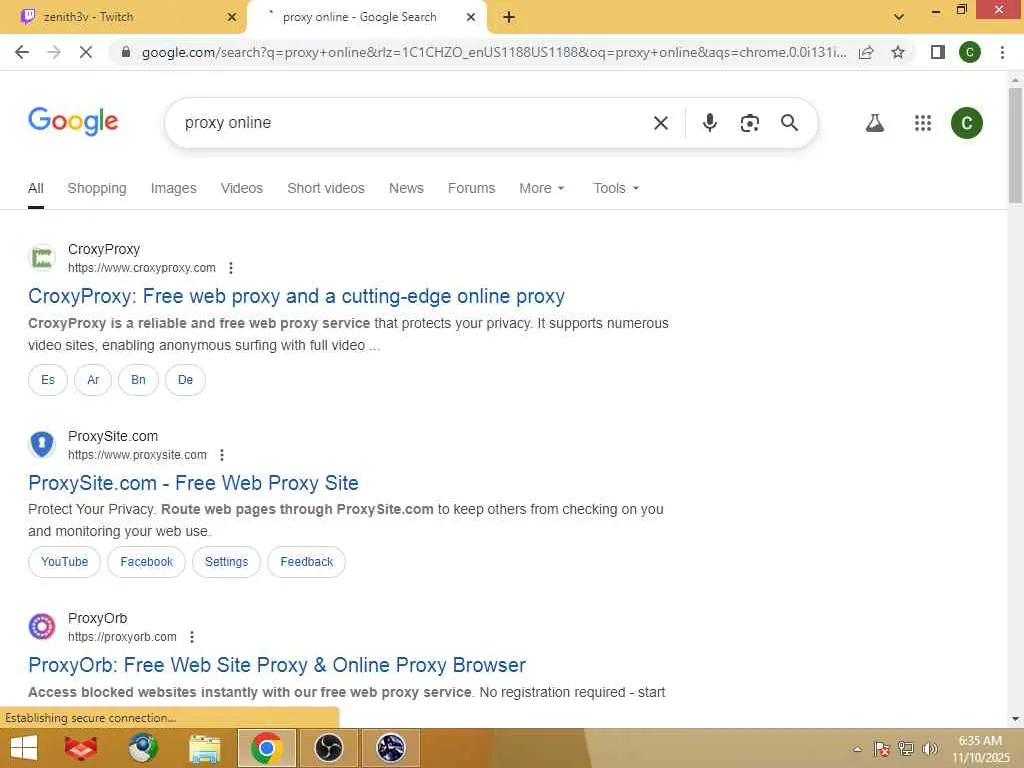Screen dimensions: 1024x768
Task: Open volume control in system tray
Action: [929, 748]
